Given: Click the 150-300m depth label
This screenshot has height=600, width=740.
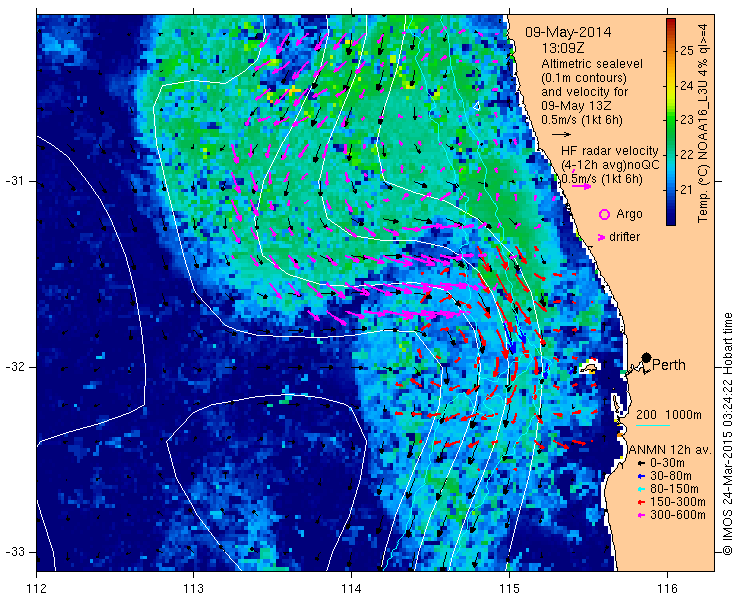Looking at the screenshot, I should click(678, 502).
